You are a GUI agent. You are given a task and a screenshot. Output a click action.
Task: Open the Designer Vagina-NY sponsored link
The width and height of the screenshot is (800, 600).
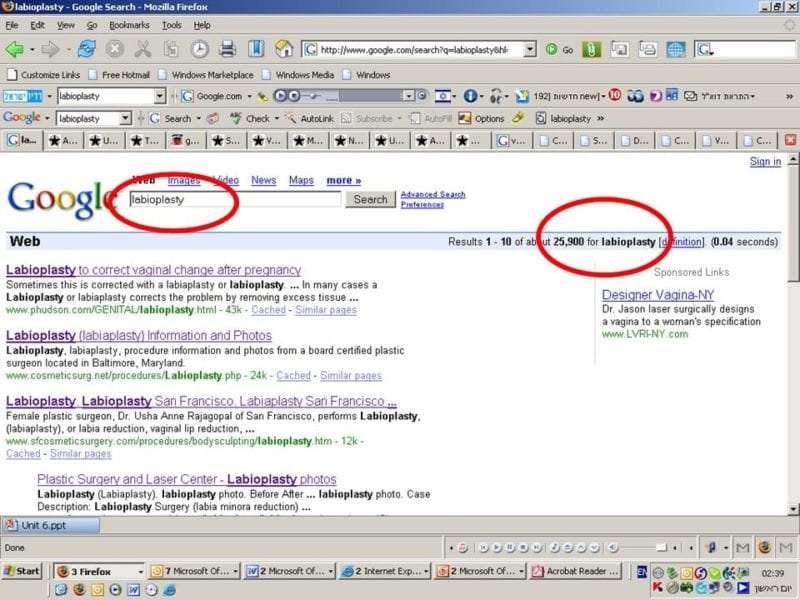point(657,295)
